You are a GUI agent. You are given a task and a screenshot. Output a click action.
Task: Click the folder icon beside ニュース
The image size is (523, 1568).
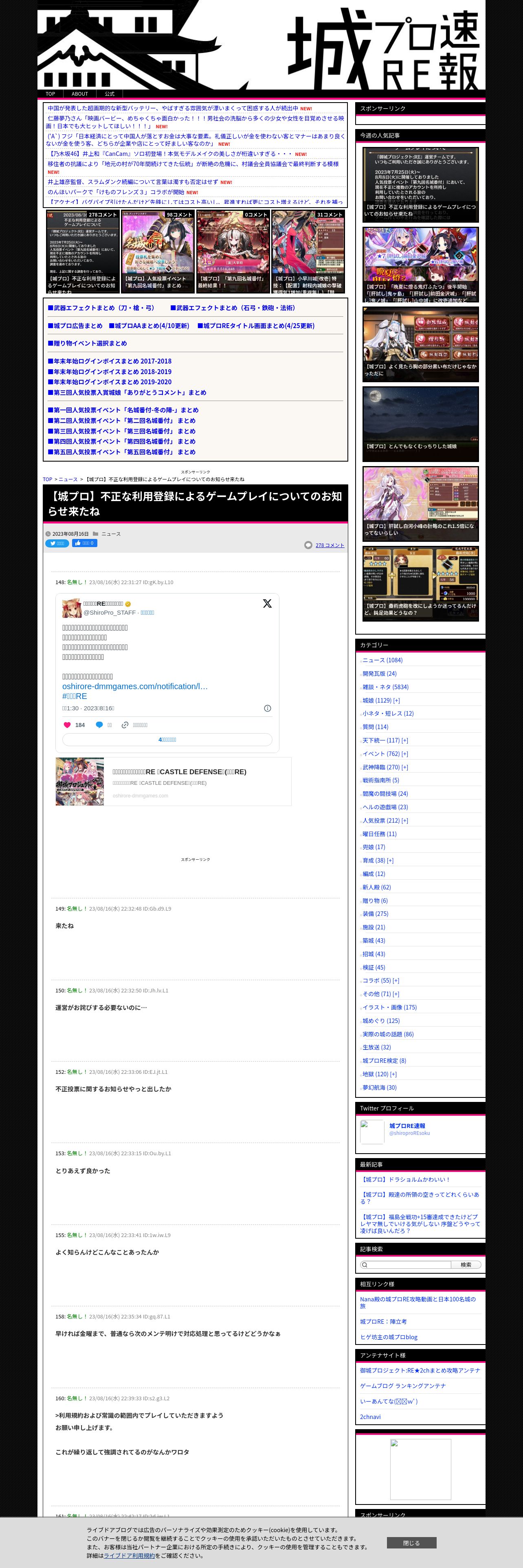click(x=96, y=534)
